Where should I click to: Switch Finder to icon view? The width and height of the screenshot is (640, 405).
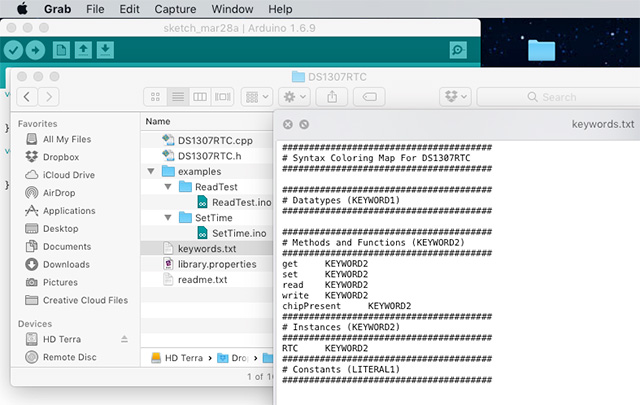155,97
